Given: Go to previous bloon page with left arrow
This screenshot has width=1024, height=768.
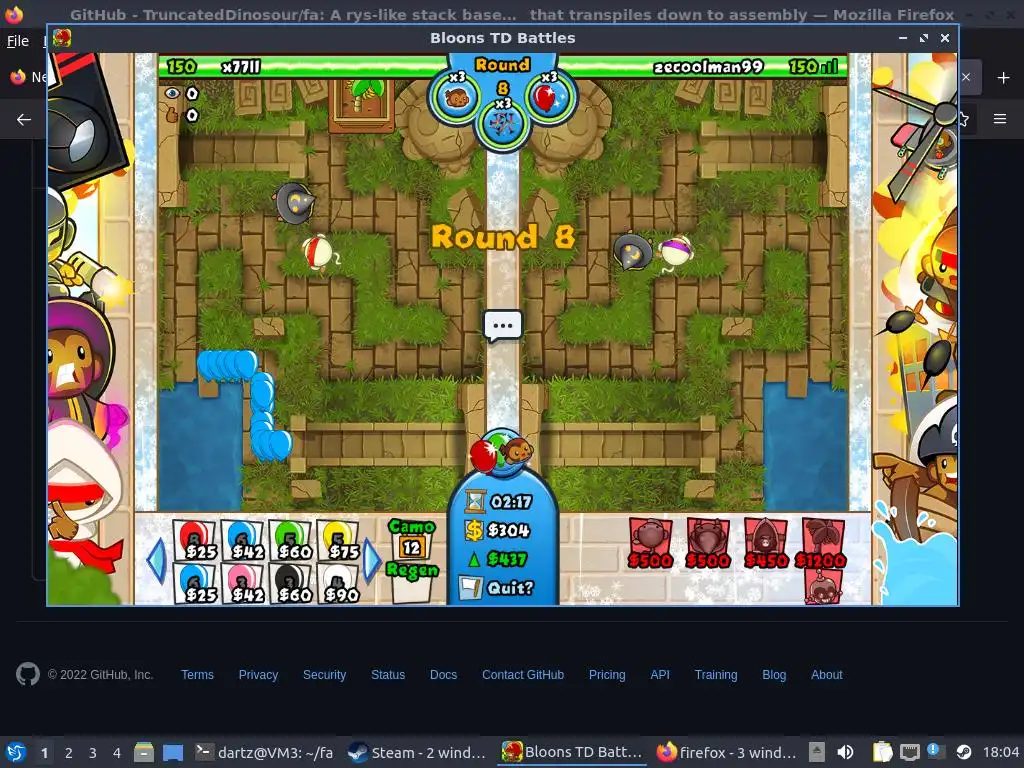Looking at the screenshot, I should click(156, 560).
